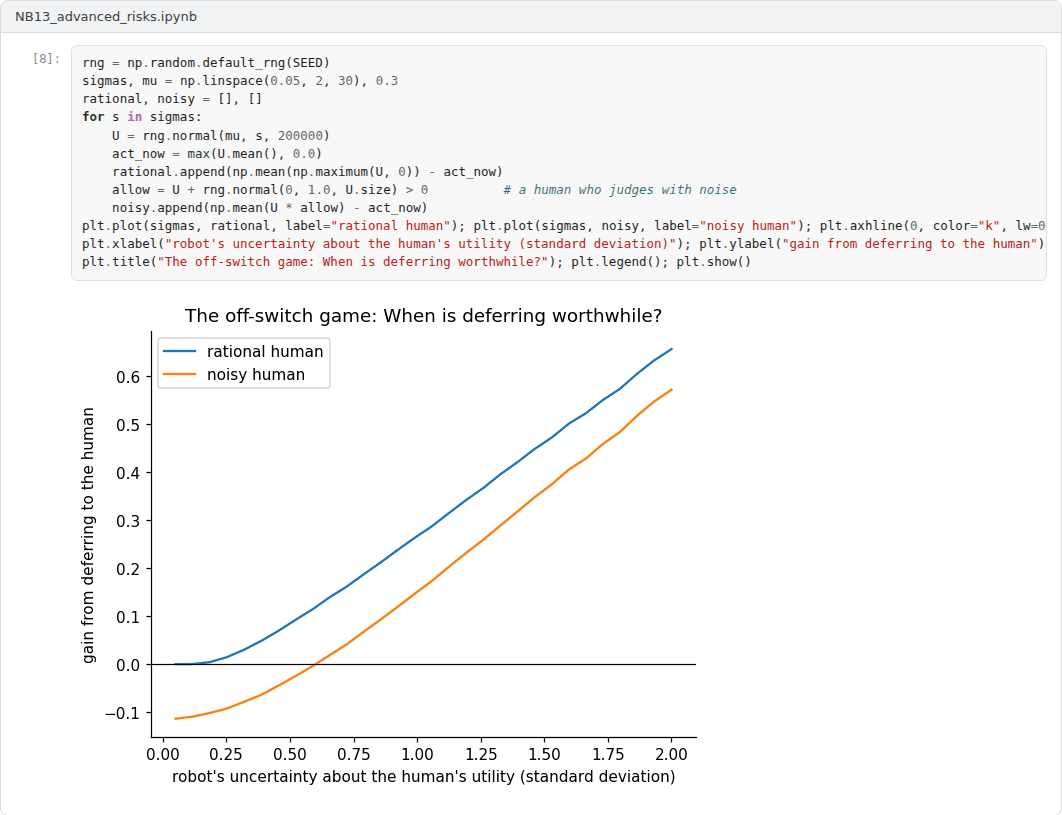Click the x-axis tick label 2.00

(x=672, y=755)
